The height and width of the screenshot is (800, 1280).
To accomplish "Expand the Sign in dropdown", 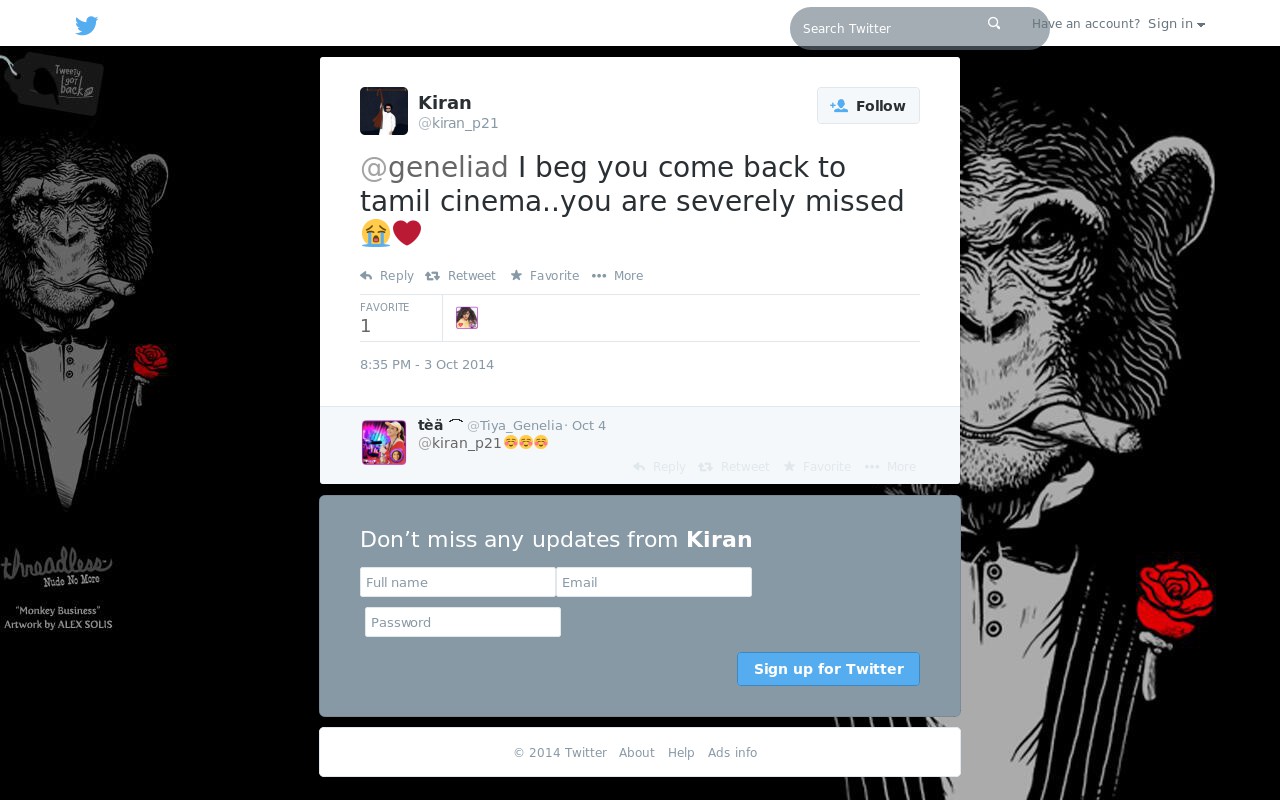I will tap(1176, 24).
